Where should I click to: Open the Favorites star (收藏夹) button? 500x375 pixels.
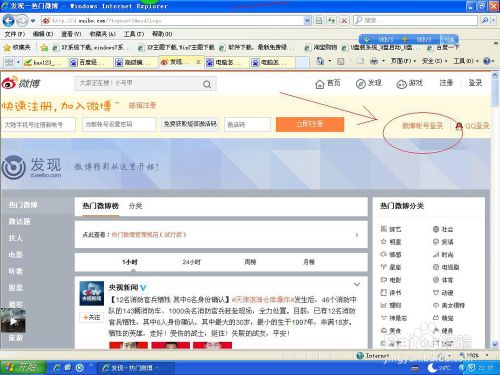[x=17, y=48]
